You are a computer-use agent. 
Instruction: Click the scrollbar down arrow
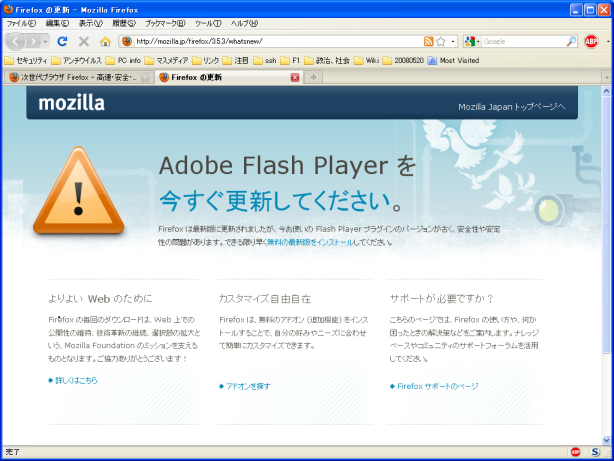pos(607,440)
